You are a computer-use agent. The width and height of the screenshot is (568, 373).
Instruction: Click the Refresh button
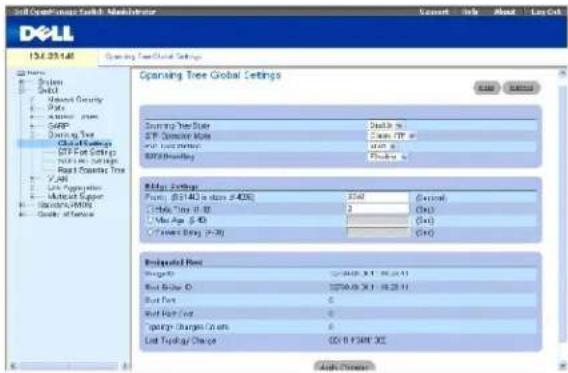[521, 88]
